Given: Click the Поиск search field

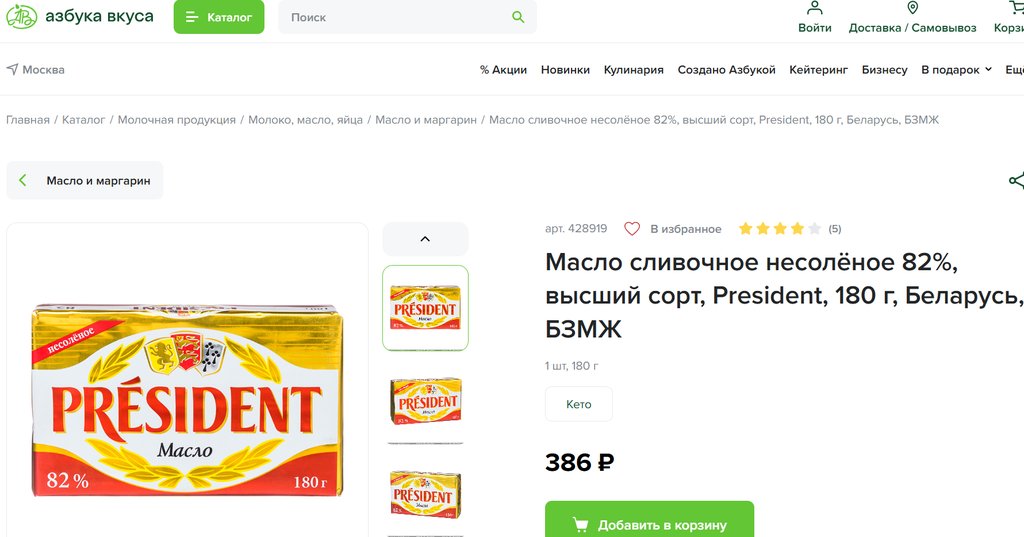Looking at the screenshot, I should [395, 17].
